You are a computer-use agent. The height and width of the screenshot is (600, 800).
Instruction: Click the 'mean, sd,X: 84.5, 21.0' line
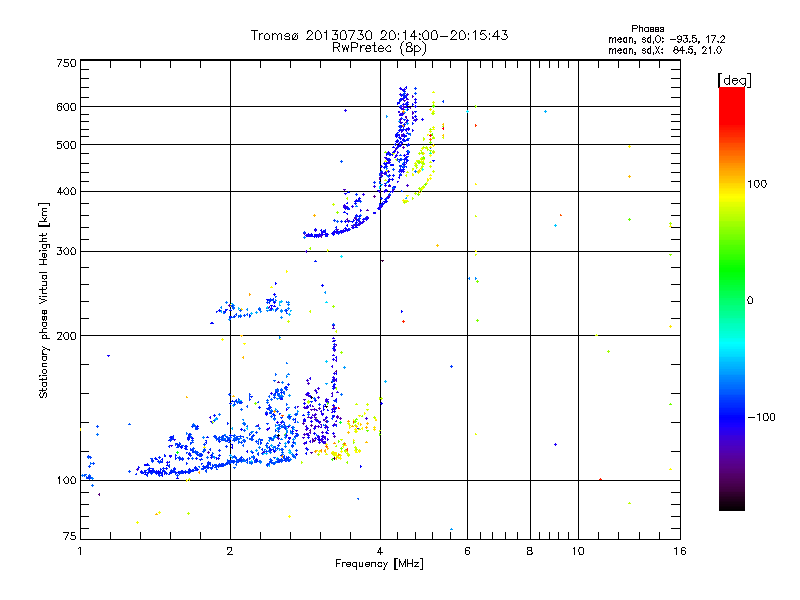665,50
